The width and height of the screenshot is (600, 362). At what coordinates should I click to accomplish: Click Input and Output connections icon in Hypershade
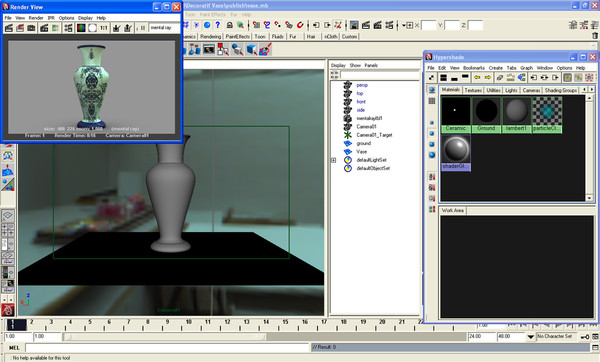[x=545, y=78]
